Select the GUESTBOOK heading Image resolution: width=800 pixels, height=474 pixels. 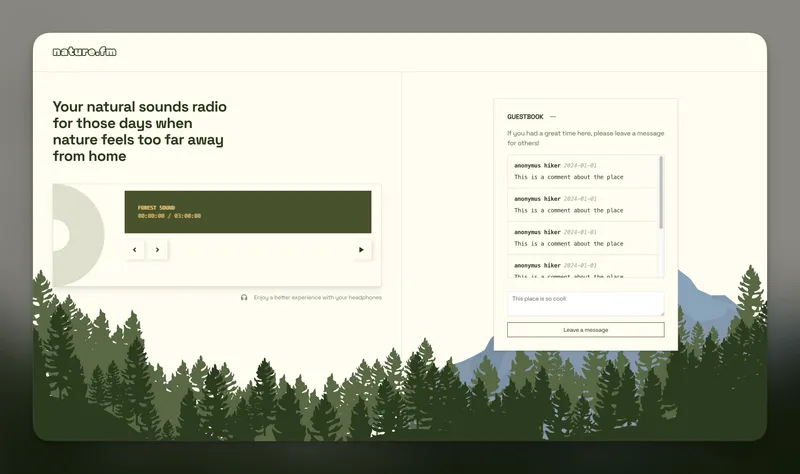click(x=525, y=117)
